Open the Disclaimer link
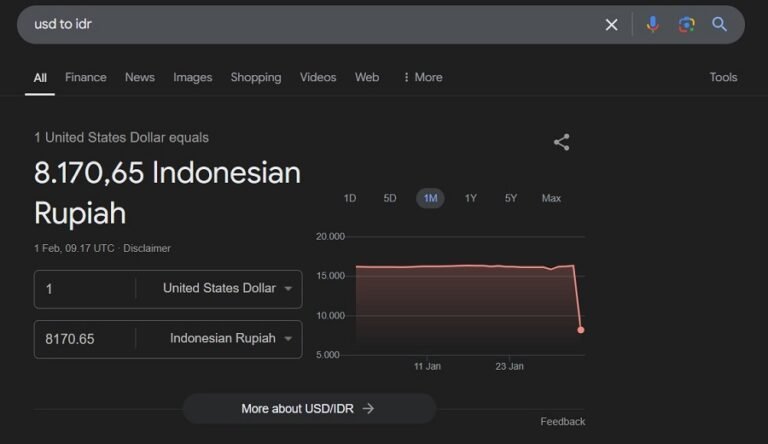 (147, 248)
